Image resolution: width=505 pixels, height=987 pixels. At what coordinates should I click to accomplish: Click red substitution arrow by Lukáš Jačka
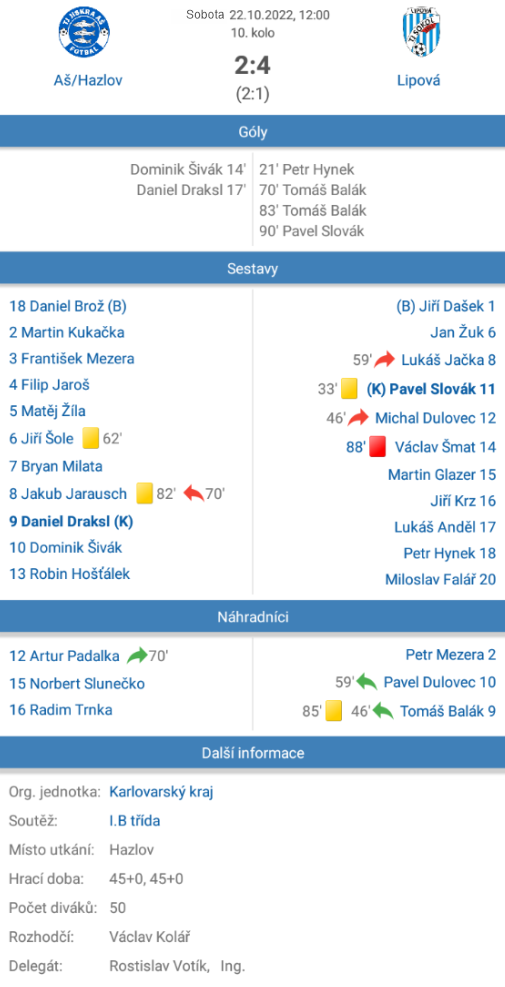coord(383,360)
